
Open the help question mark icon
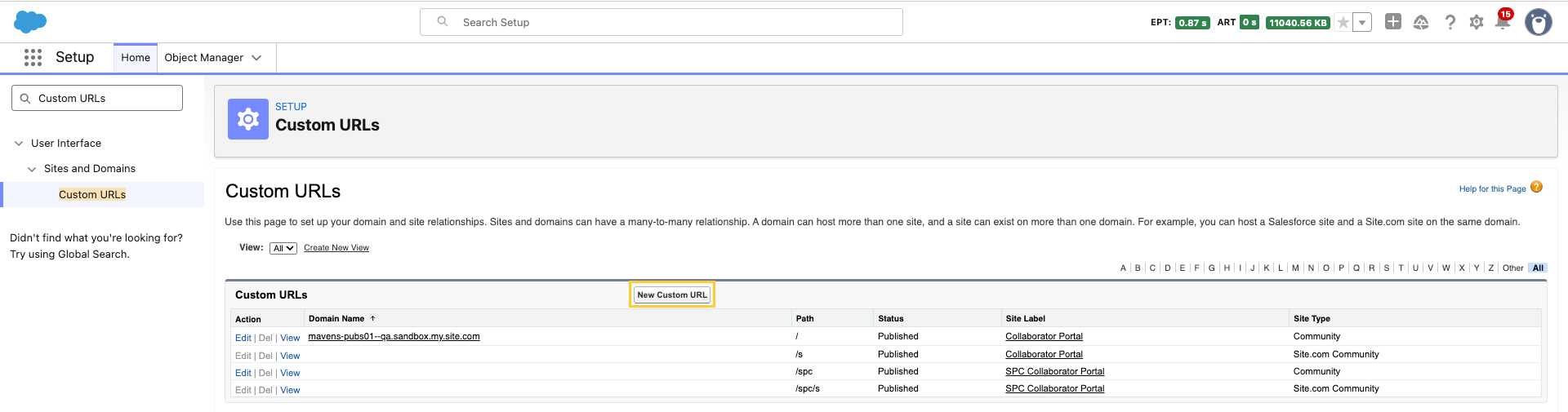(x=1450, y=22)
